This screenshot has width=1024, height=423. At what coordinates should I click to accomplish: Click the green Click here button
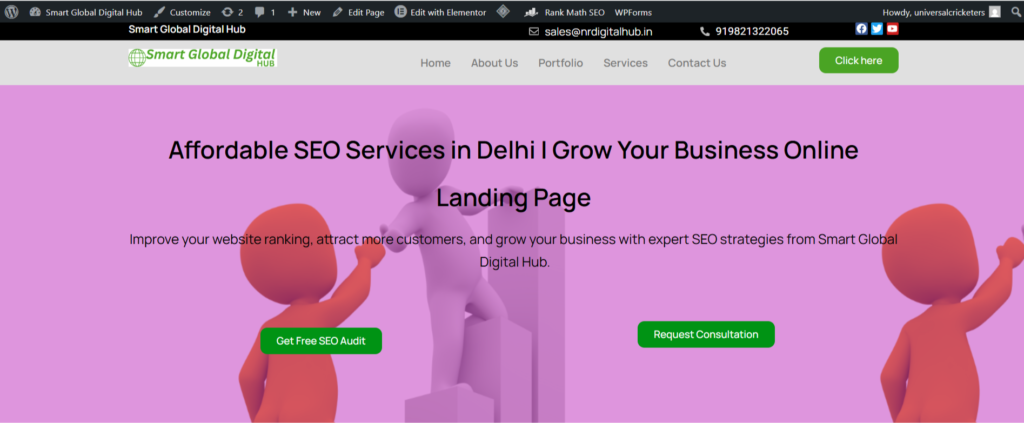pyautogui.click(x=858, y=60)
